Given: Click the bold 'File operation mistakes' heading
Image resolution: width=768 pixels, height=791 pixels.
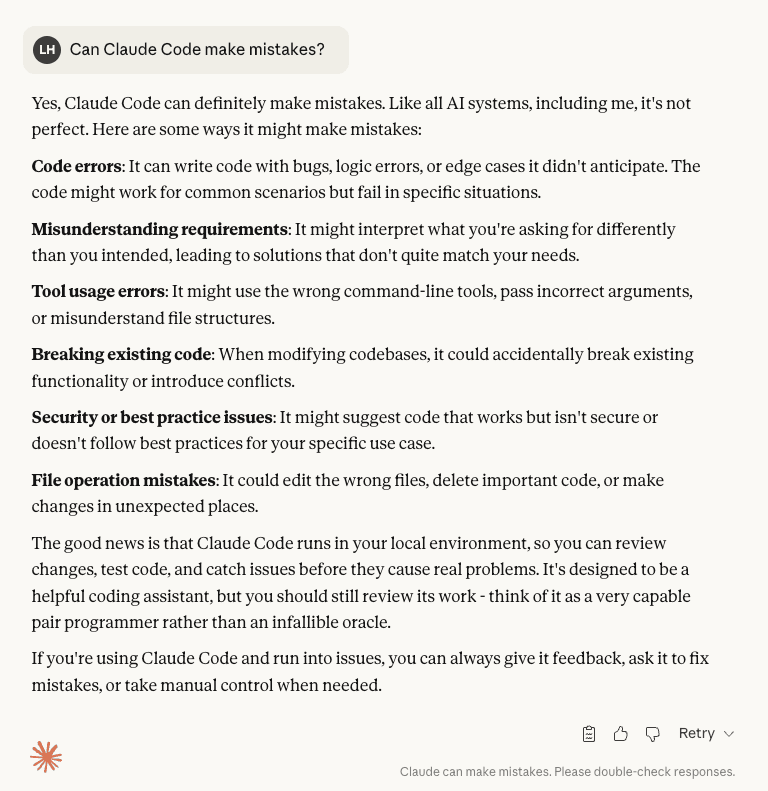Looking at the screenshot, I should coord(124,480).
